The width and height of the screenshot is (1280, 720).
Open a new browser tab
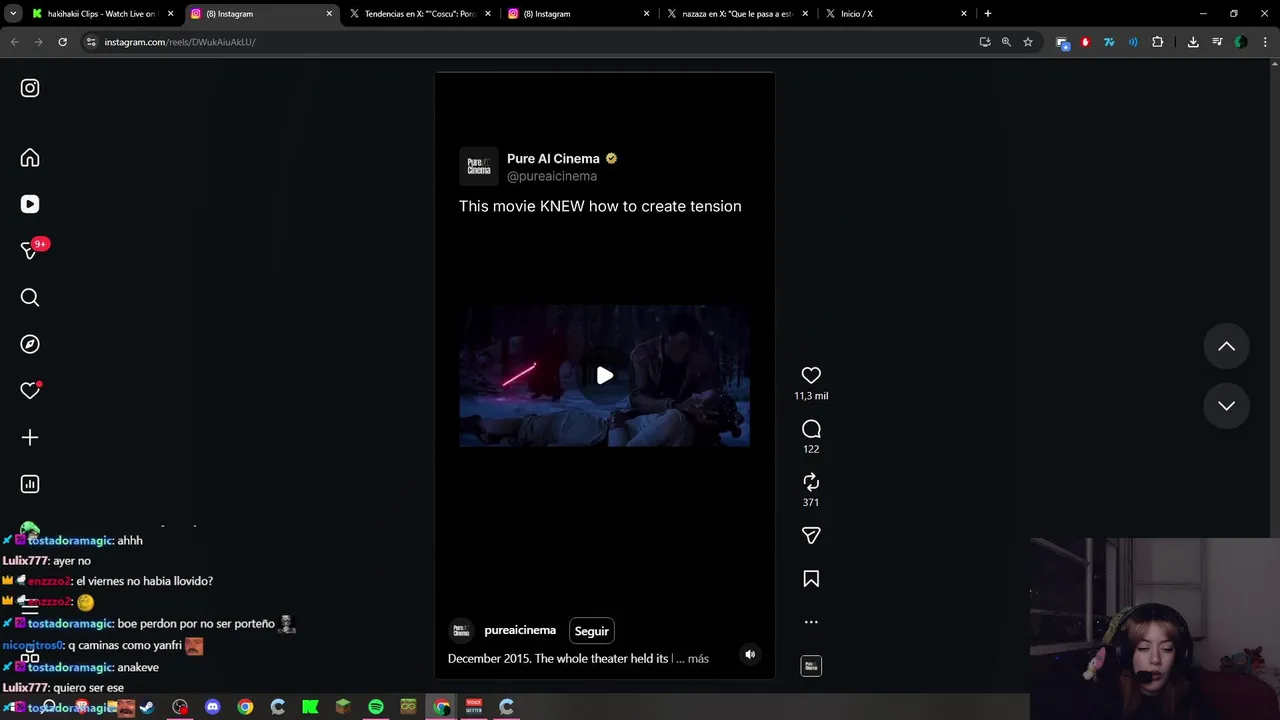coord(988,14)
